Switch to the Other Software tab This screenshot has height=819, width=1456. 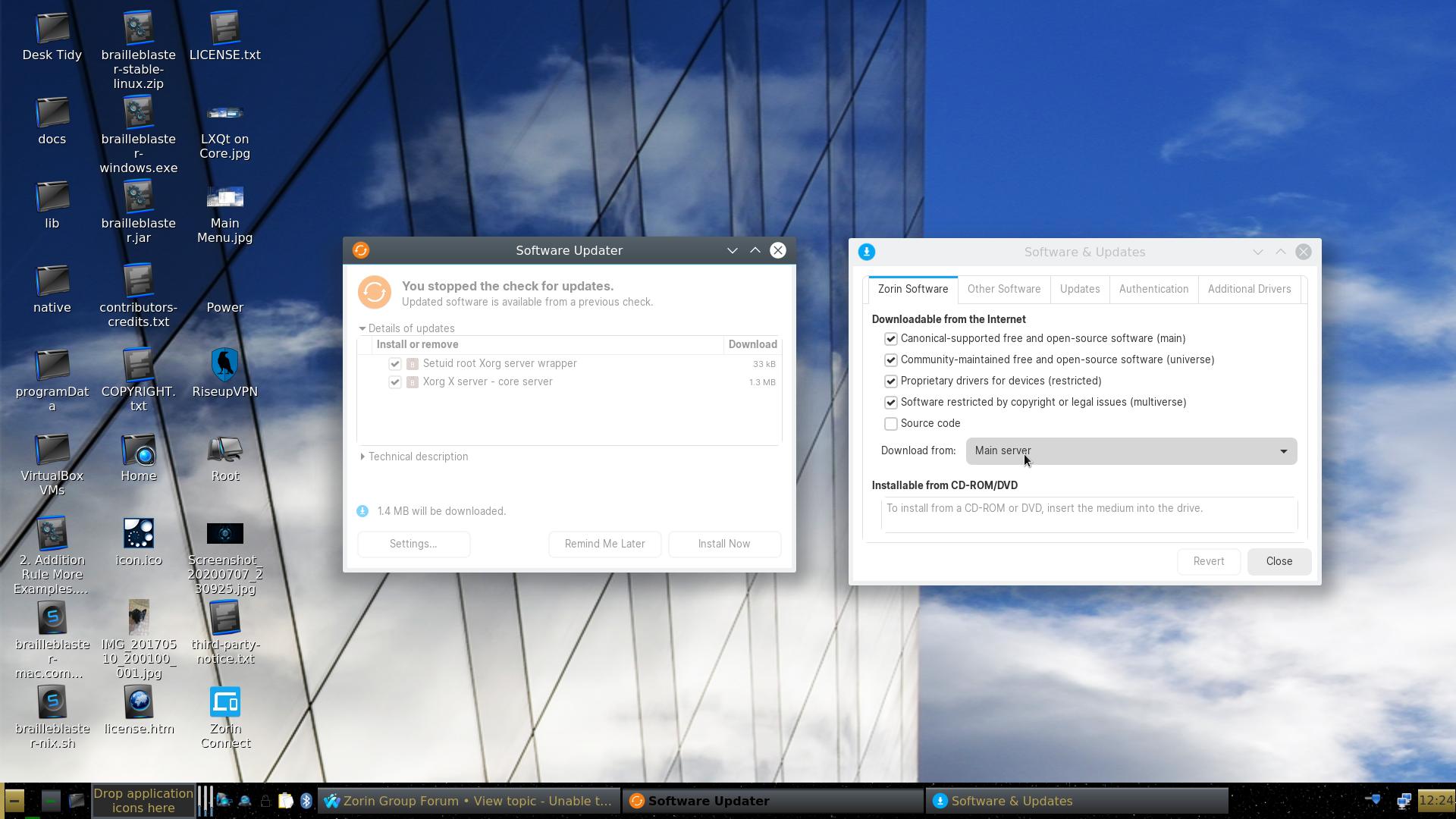click(x=1003, y=289)
